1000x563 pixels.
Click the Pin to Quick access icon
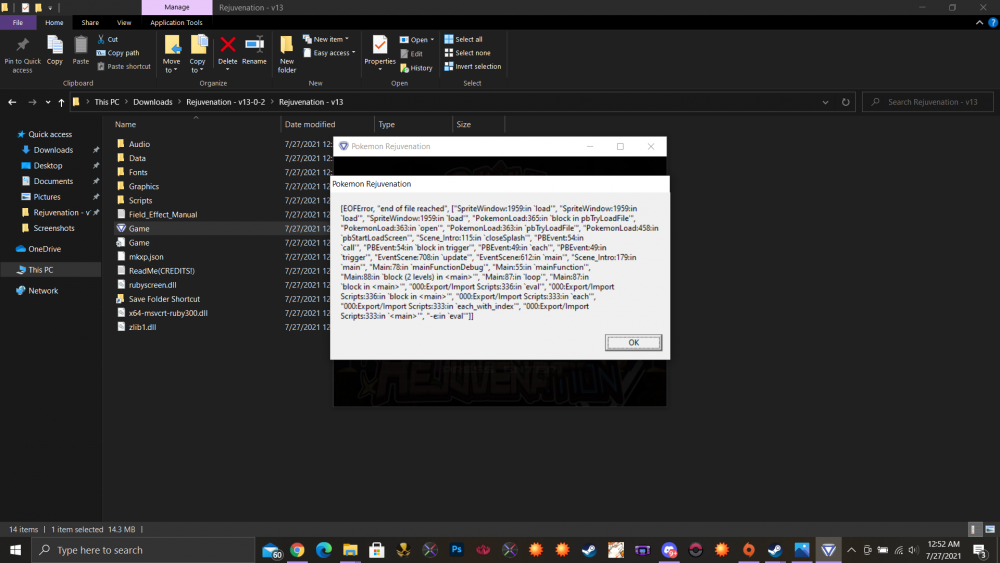(22, 48)
